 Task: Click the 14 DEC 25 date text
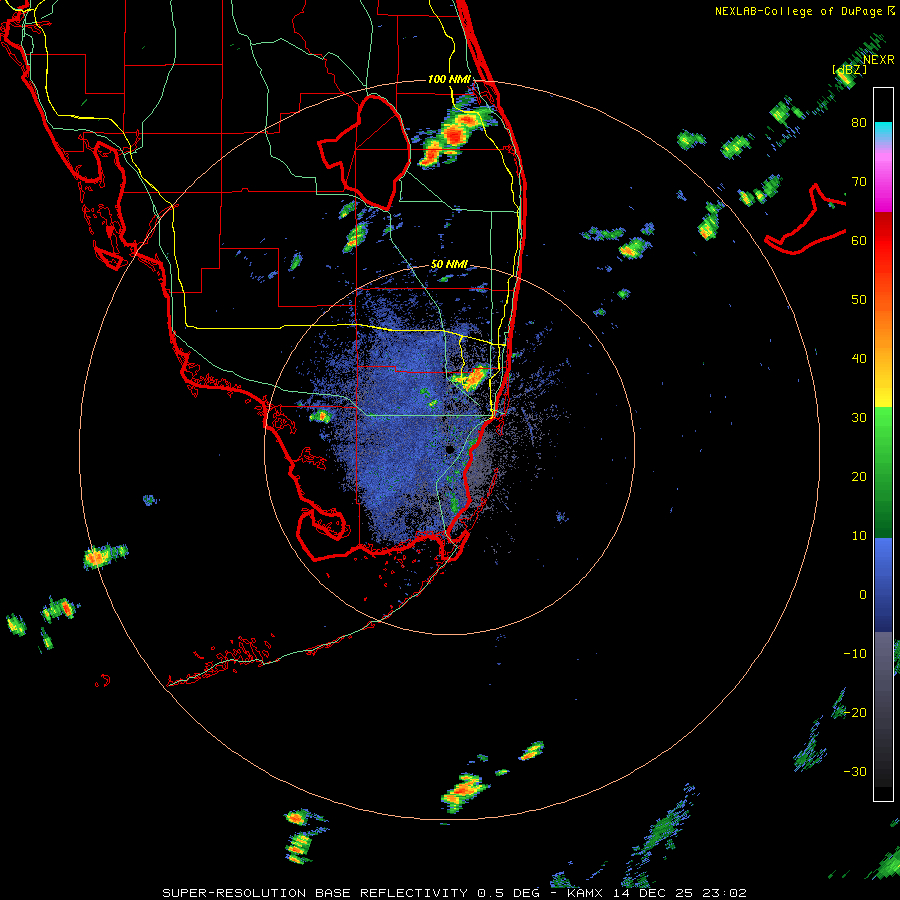651,893
